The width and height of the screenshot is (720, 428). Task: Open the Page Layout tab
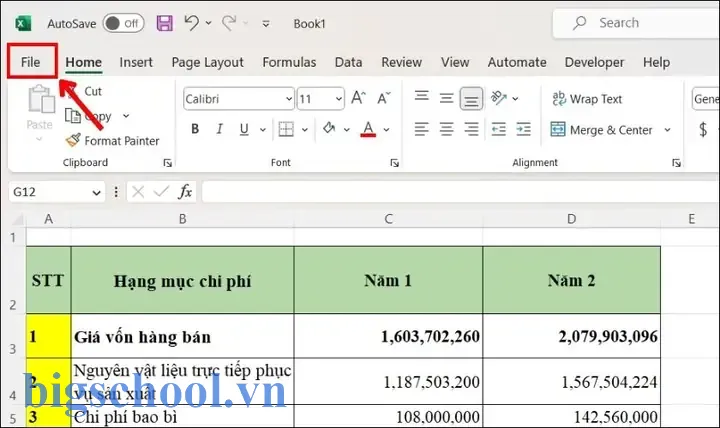(208, 62)
